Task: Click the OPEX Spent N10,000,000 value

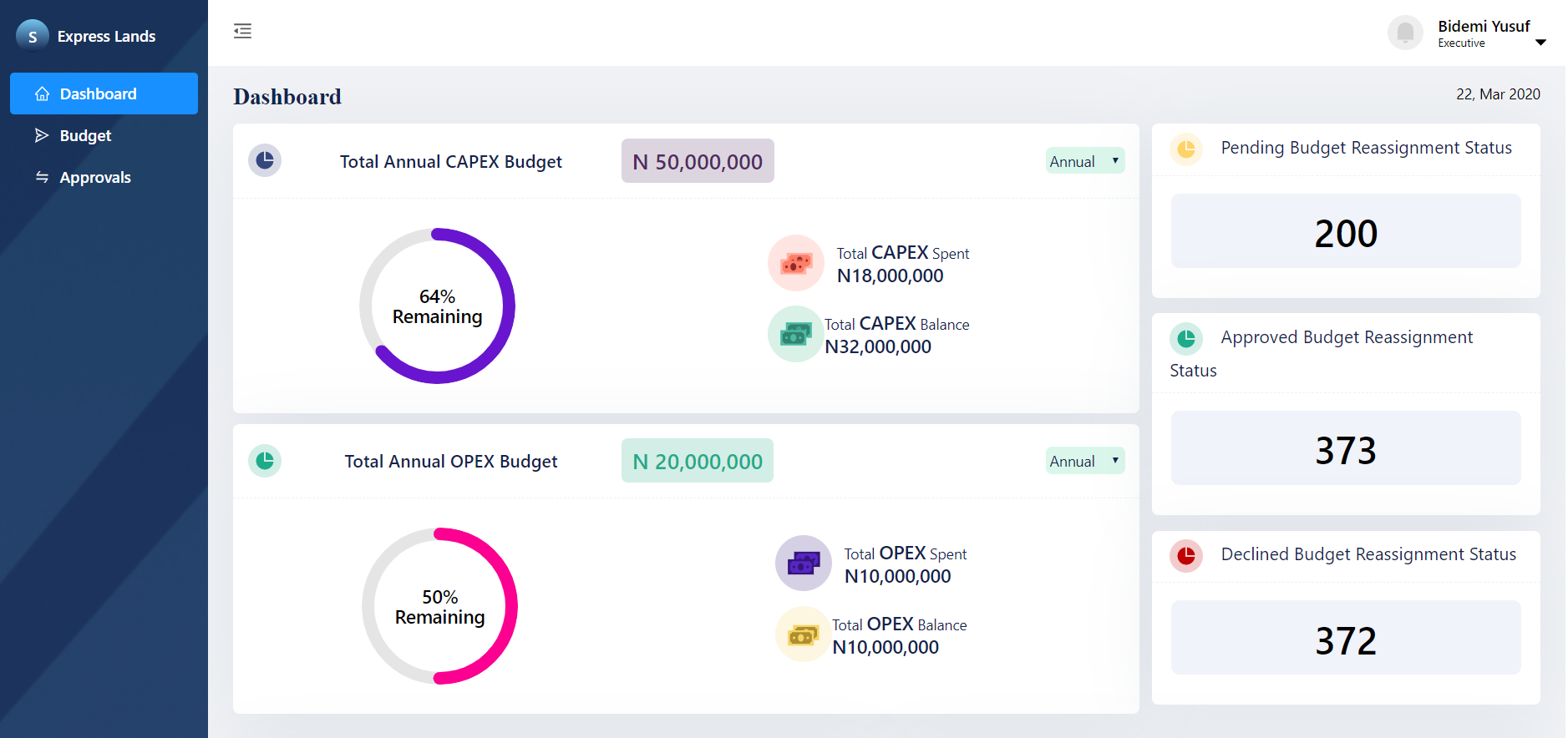Action: [898, 577]
